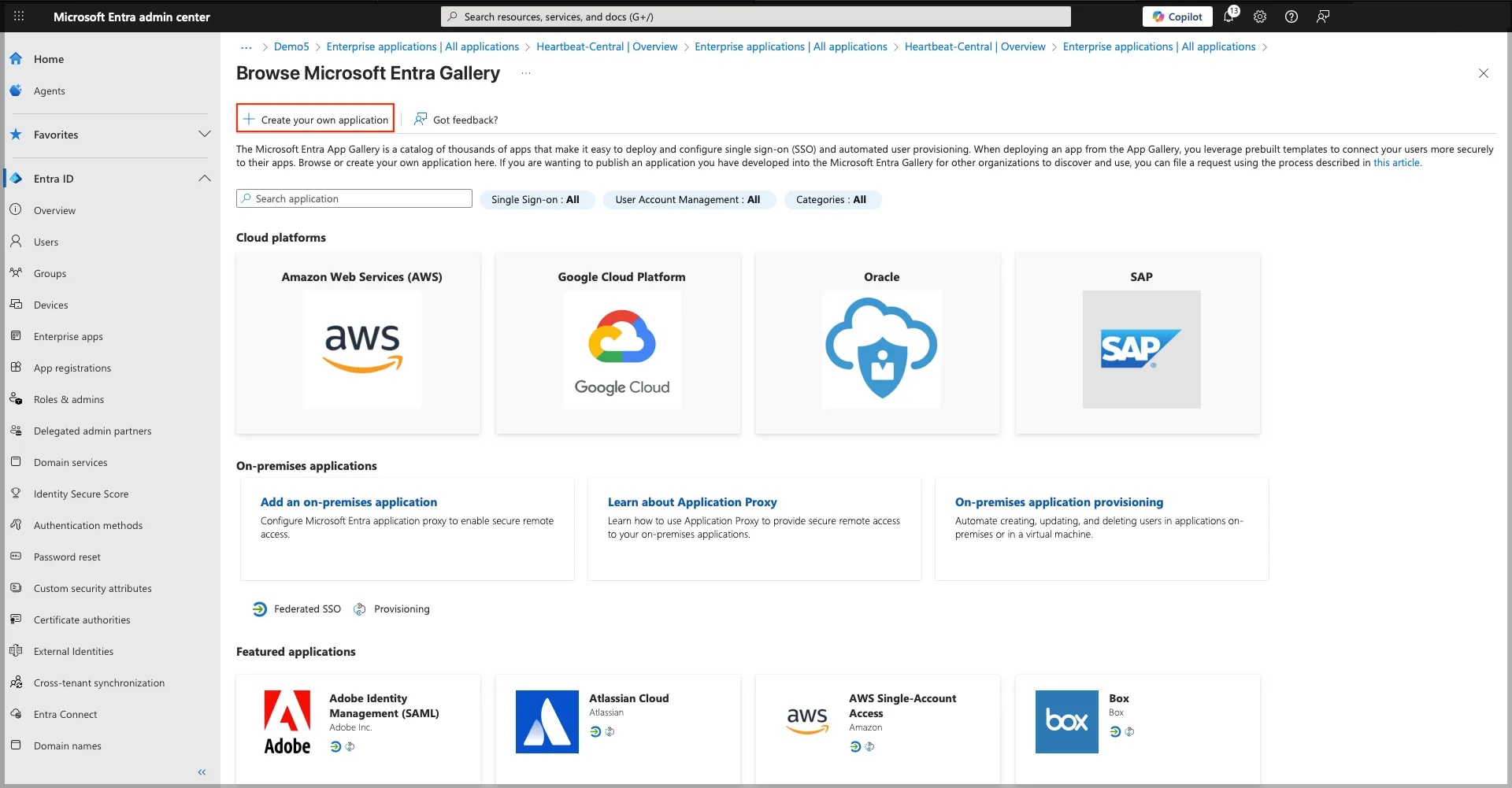Collapse the sidebar with double chevron
The width and height of the screenshot is (1512, 788).
[x=202, y=772]
